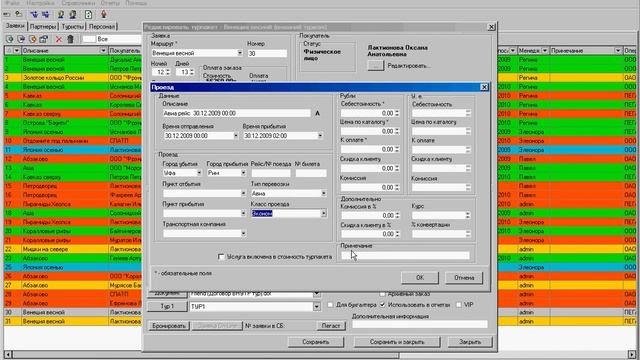Screen dimensions: 640x360
Task: Uncheck Использовать в отчетах checkbox
Action: 382,305
